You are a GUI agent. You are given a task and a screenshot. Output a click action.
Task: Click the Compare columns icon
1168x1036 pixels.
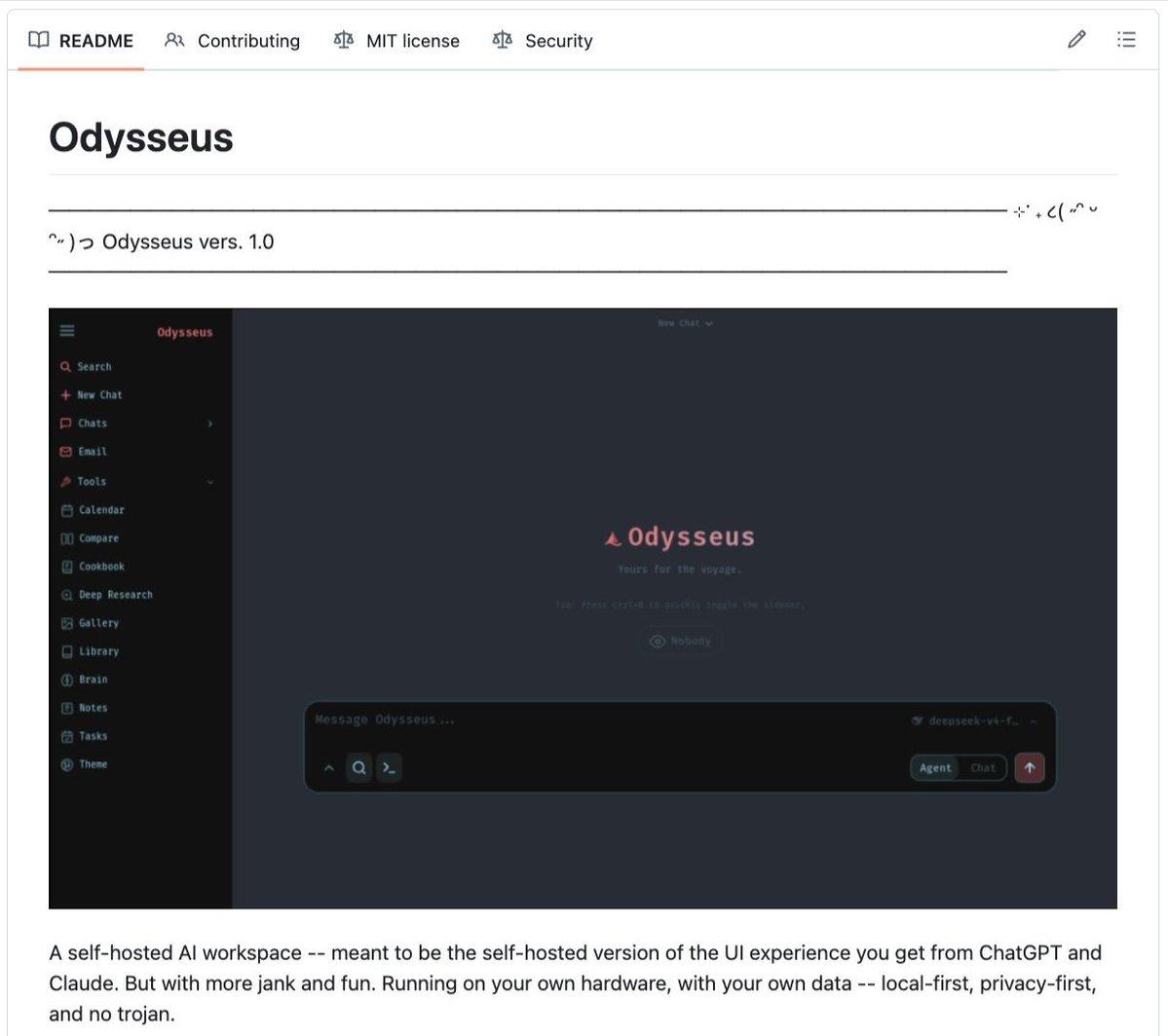(x=67, y=538)
